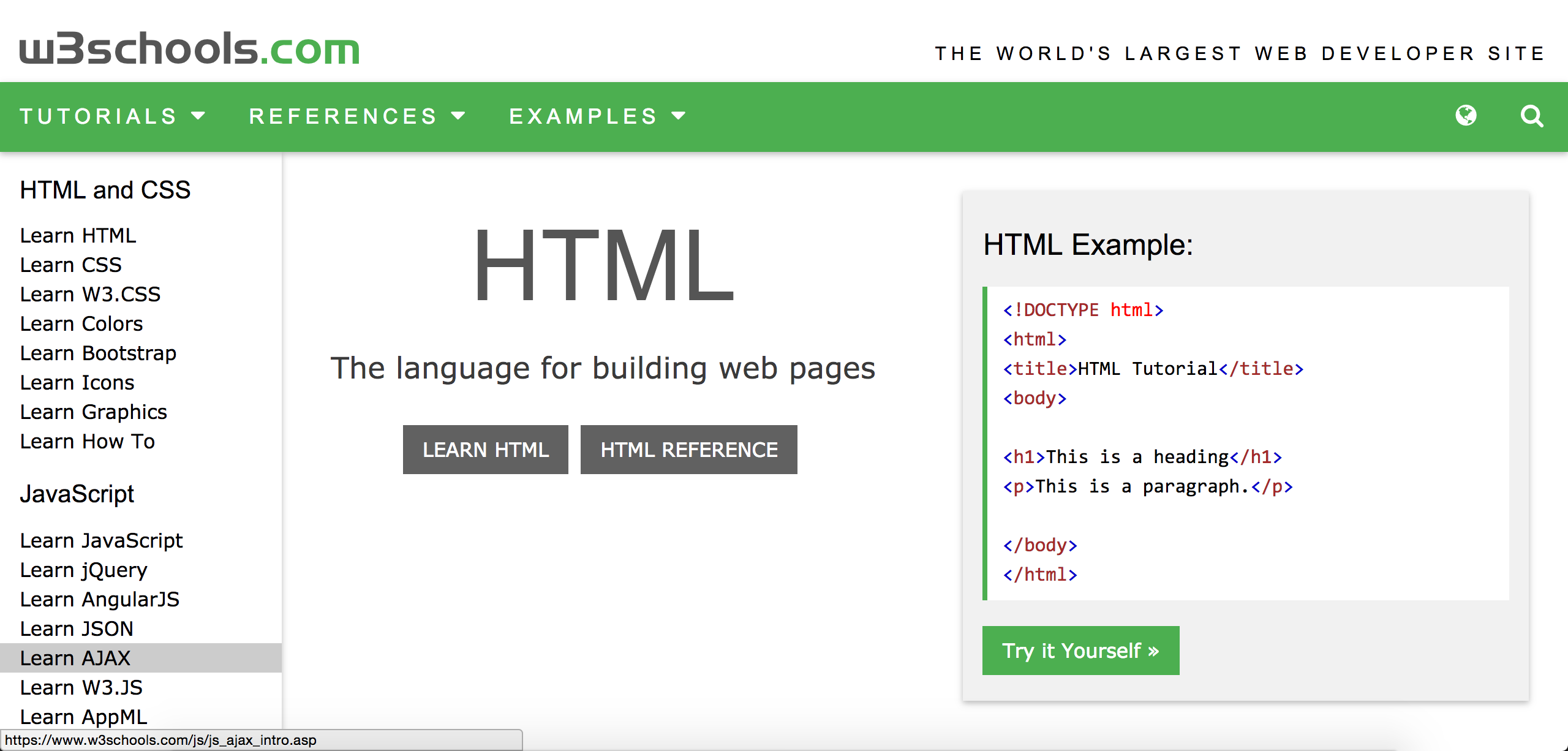Click the <title>HTML Tutorial</title> code line
Image resolution: width=1568 pixels, height=751 pixels.
tap(1153, 369)
